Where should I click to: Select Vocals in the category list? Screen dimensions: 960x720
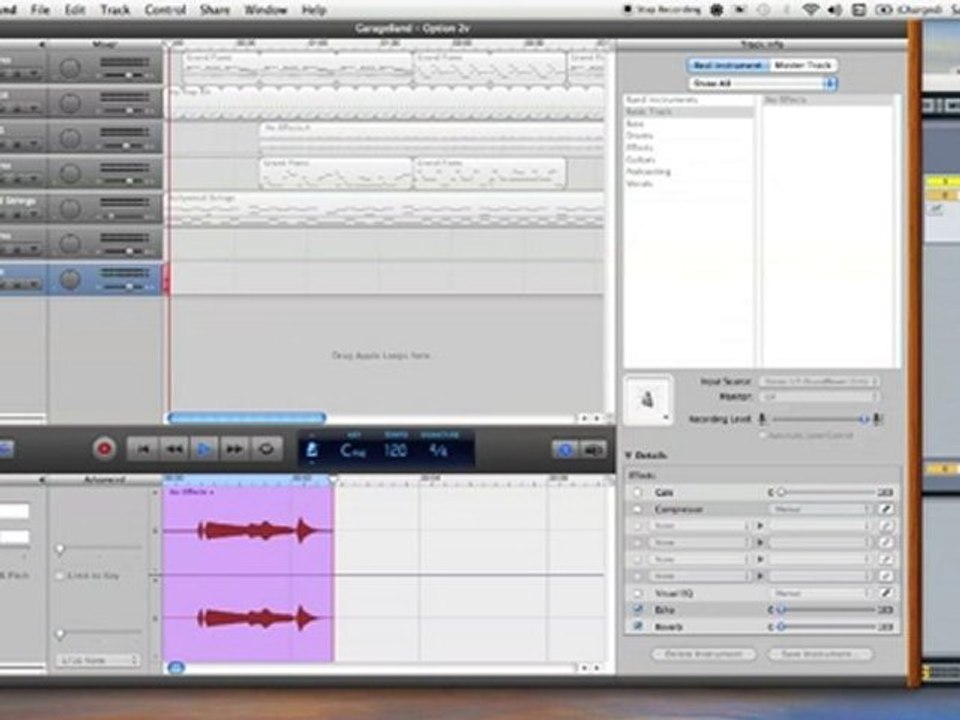click(x=688, y=183)
